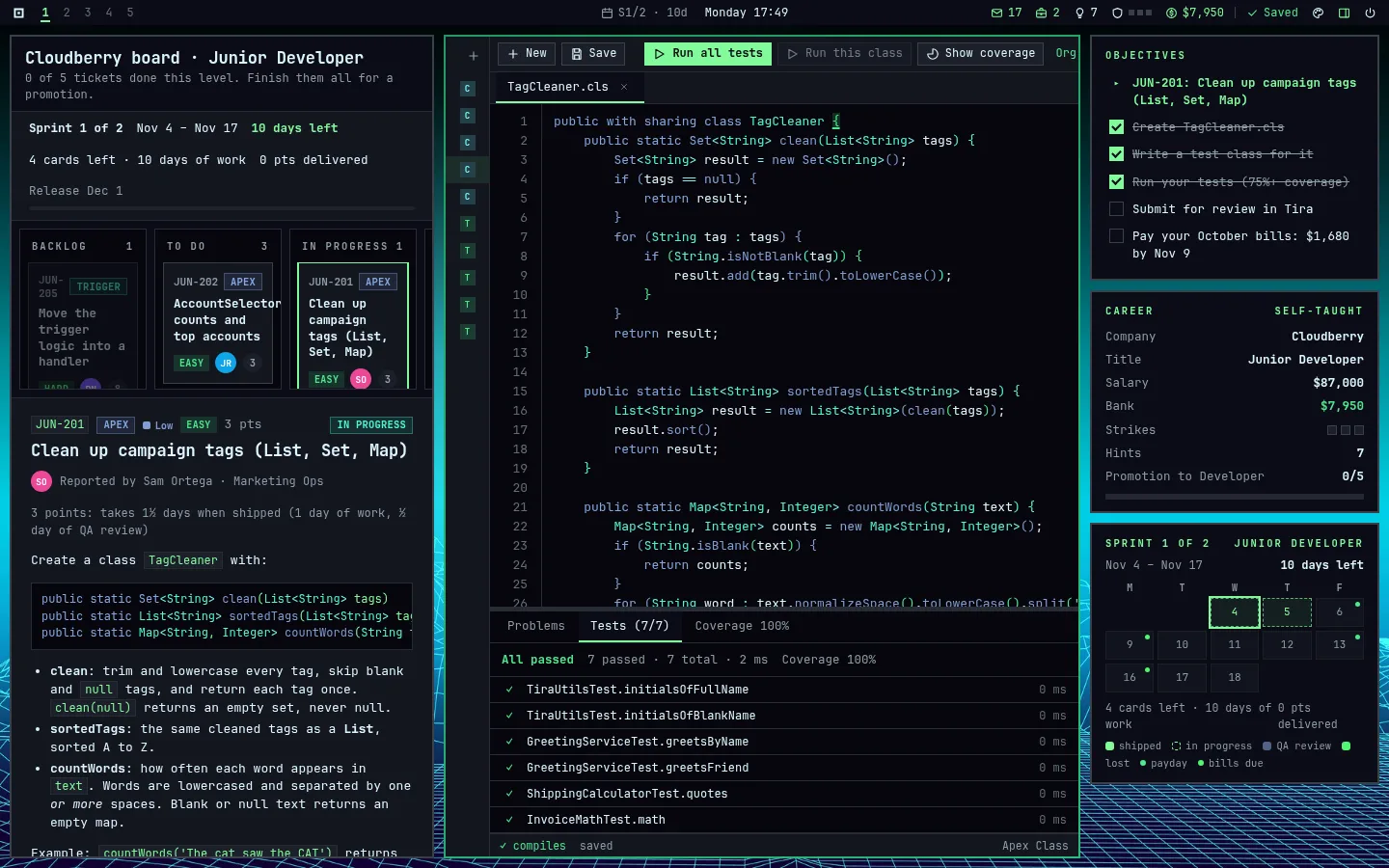1389x868 pixels.
Task: Click the shield strikes icon
Action: 1117,14
